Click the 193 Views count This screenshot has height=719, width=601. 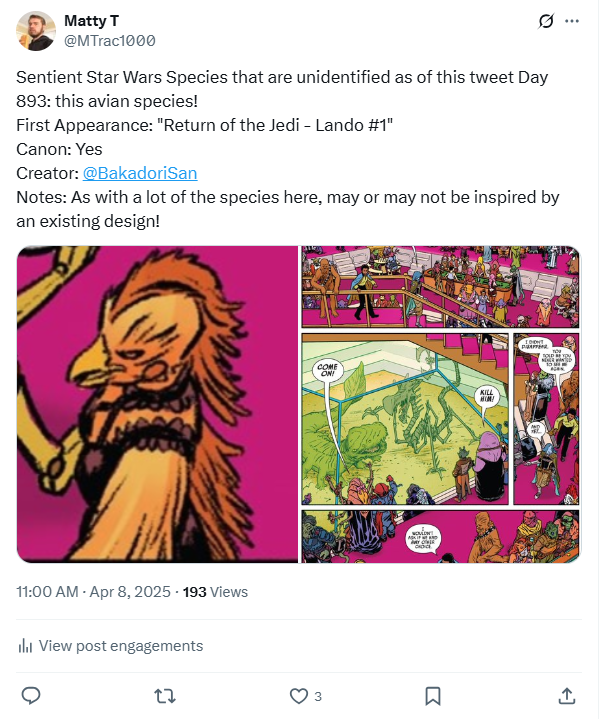(215, 592)
